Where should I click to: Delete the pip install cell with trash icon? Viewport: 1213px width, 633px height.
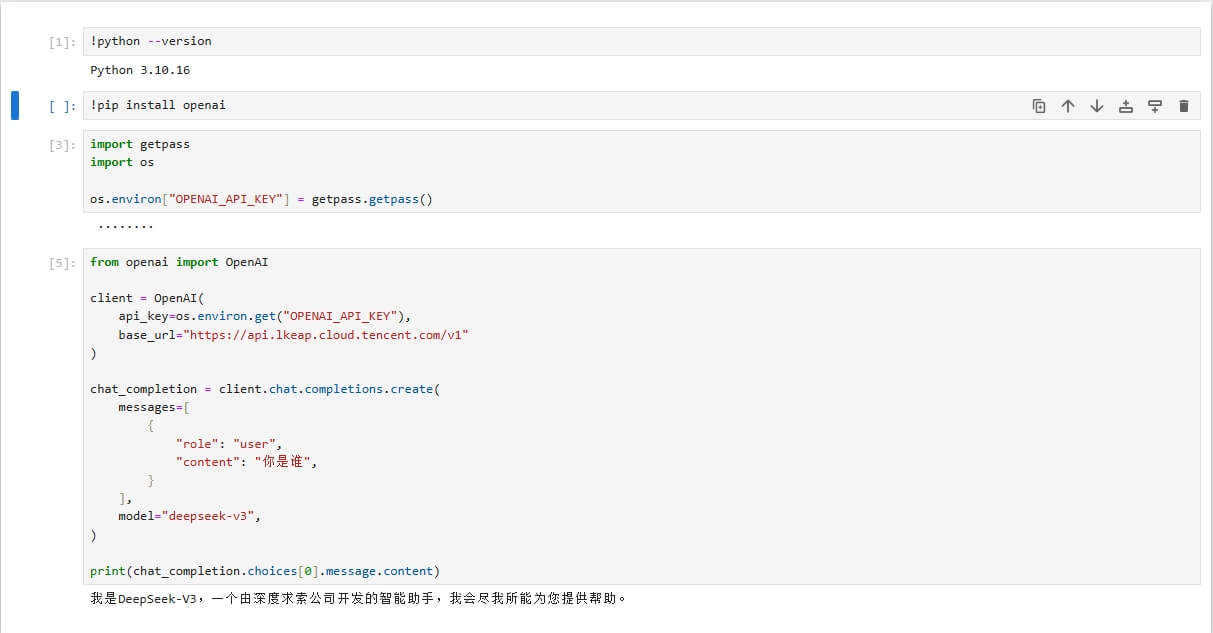tap(1184, 105)
